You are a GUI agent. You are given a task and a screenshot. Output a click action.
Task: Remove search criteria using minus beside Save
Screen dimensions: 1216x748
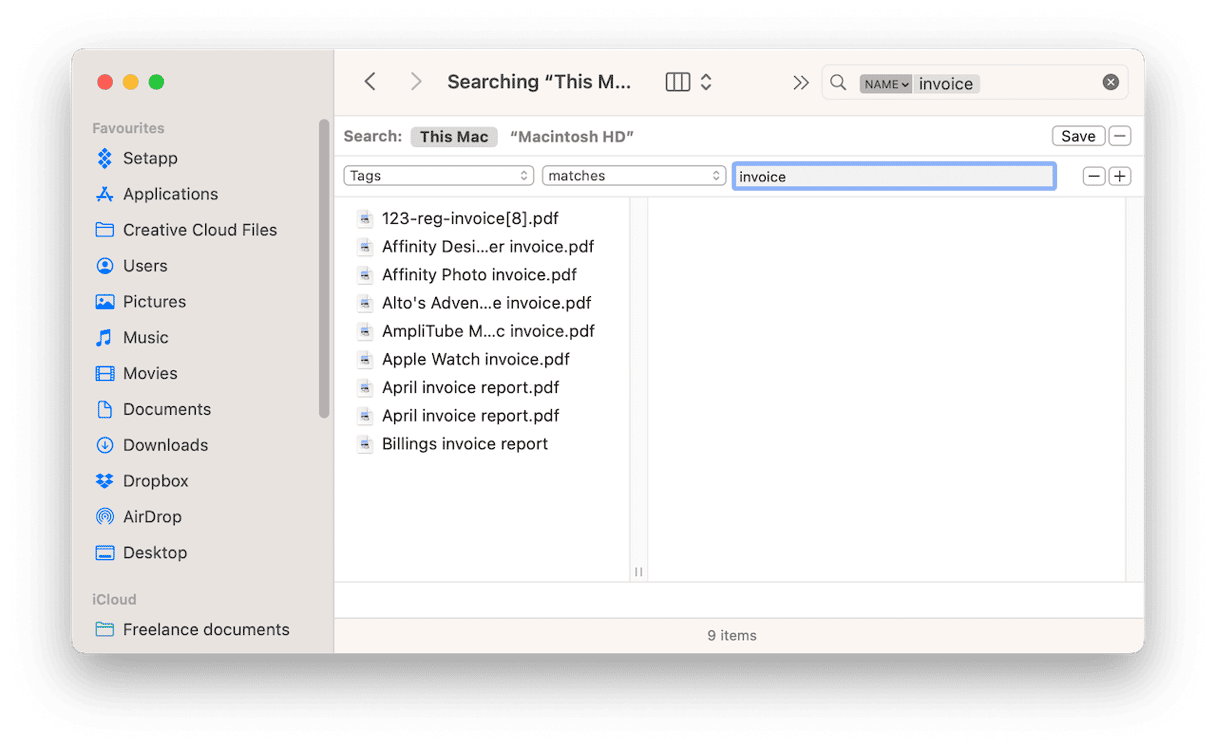[1120, 136]
